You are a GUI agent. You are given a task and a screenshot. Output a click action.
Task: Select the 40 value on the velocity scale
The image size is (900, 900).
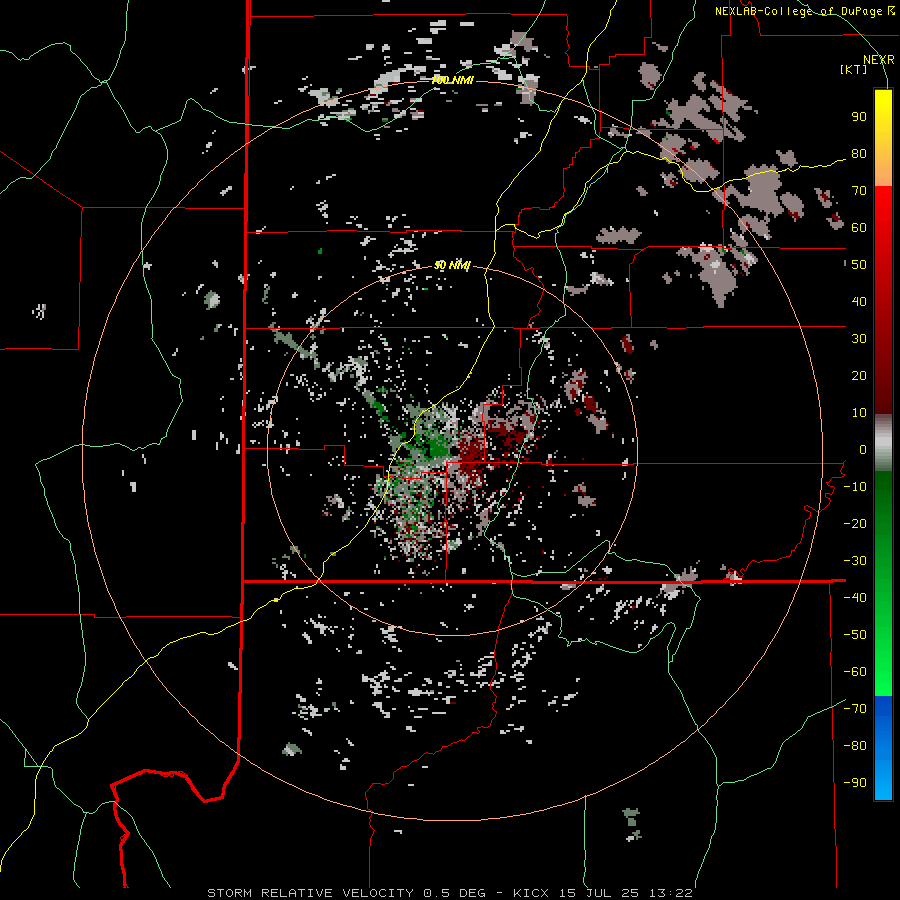point(859,301)
